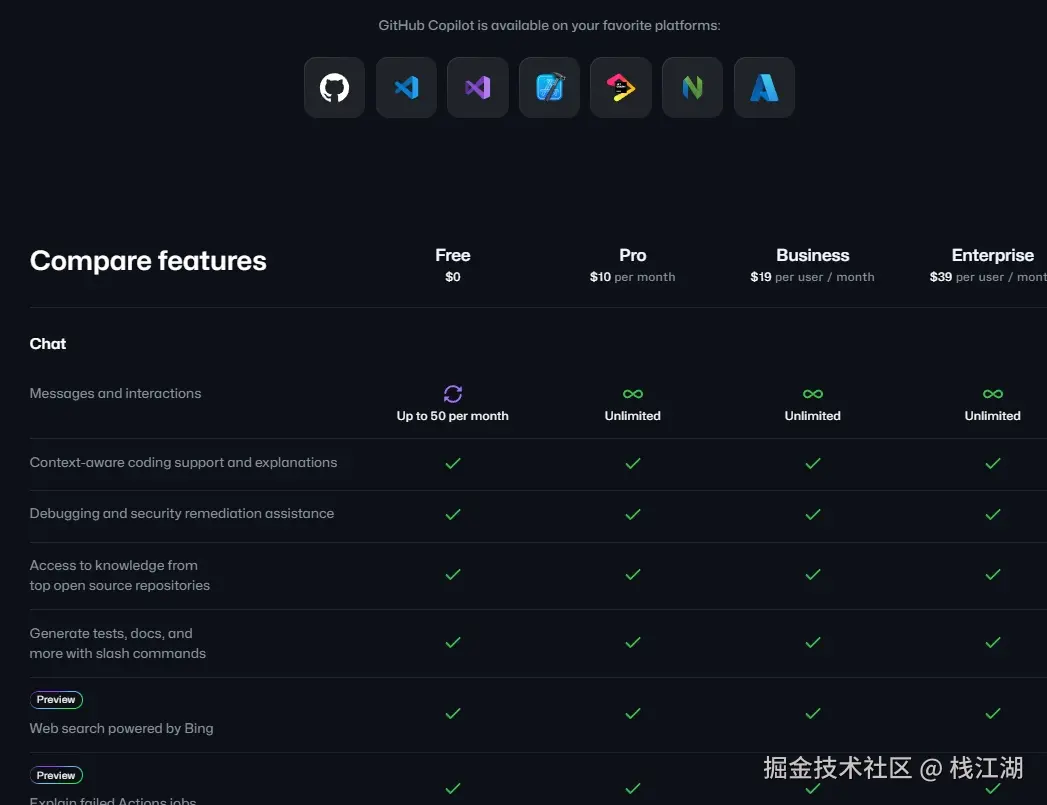The image size is (1047, 805).
Task: Click the Business column infinity icon
Action: tap(813, 394)
